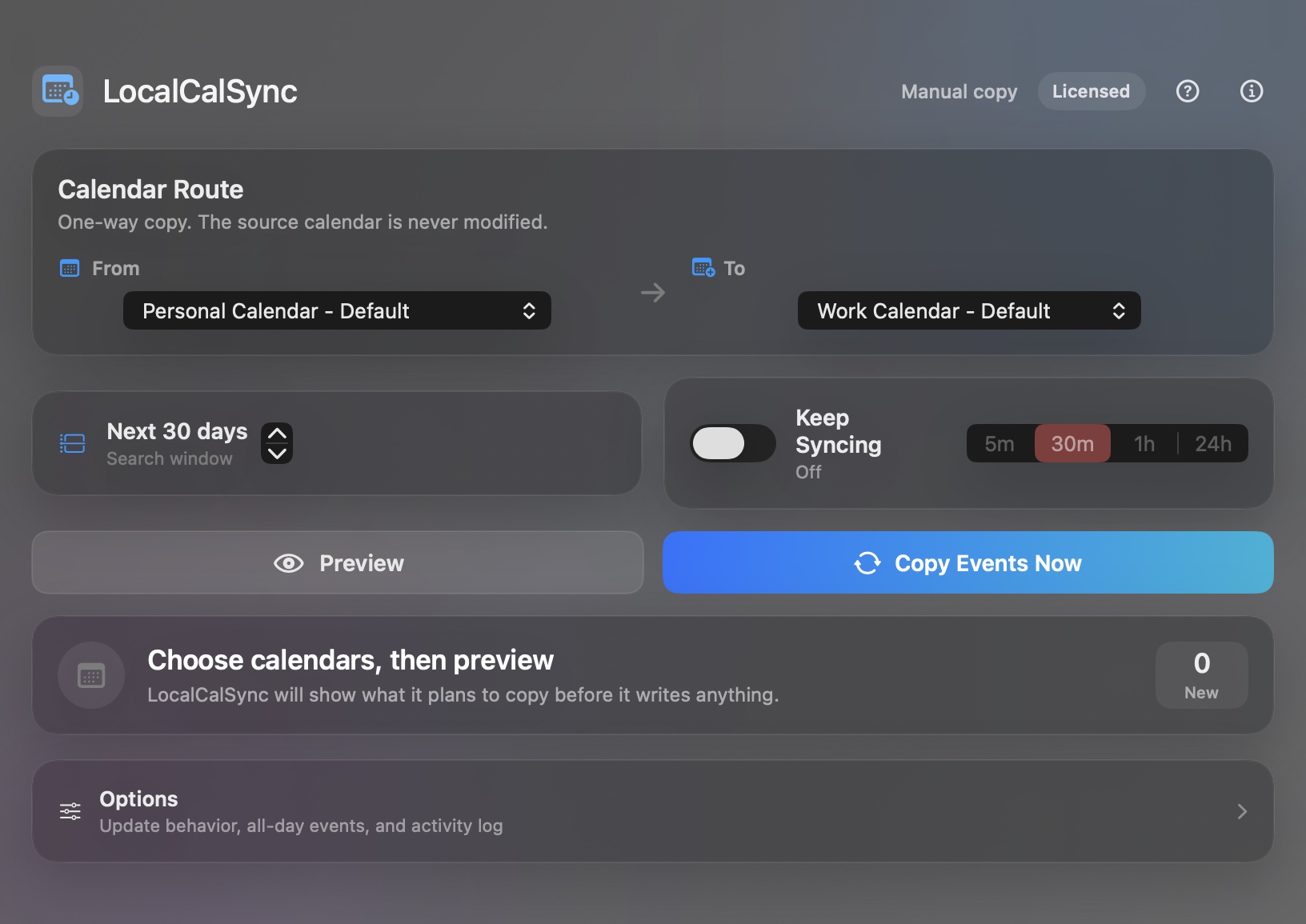
Task: Click the From label text
Action: coord(116,269)
